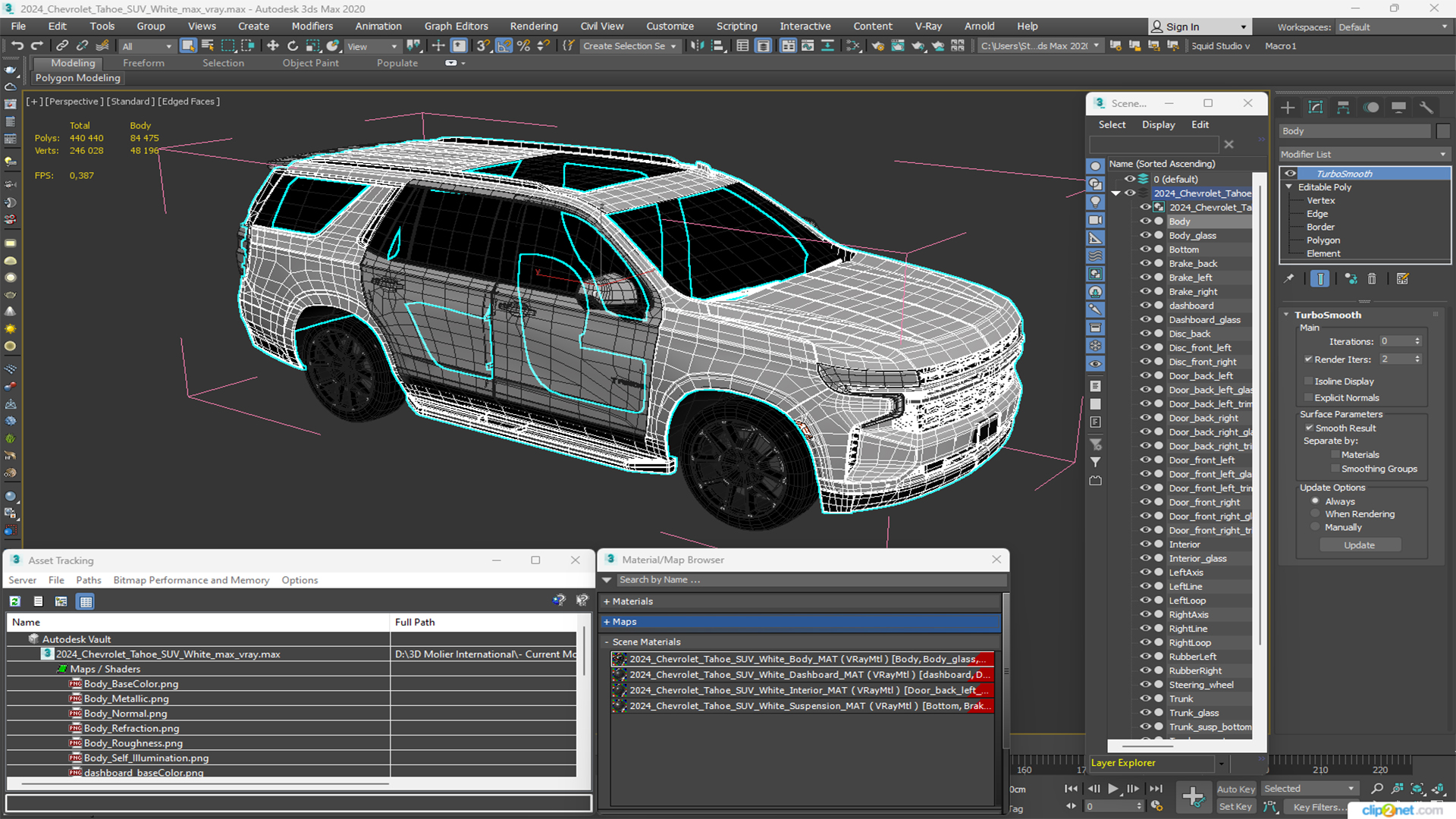Click the Mirror tool icon

pos(697,46)
